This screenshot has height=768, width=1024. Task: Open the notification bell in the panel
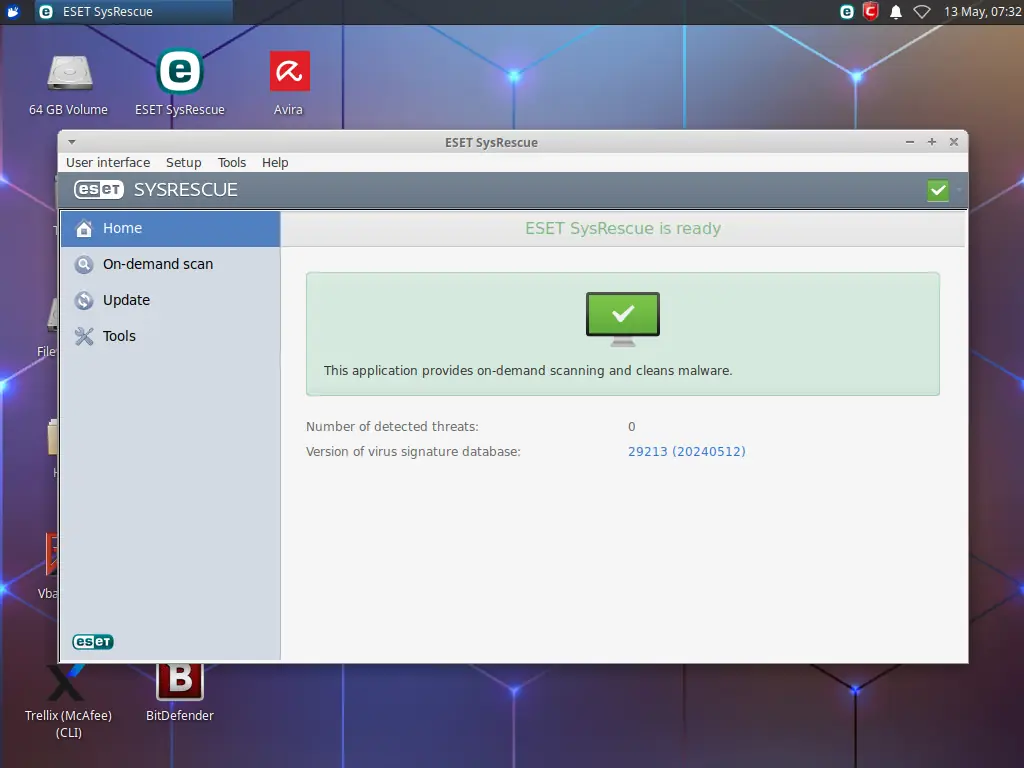[x=897, y=12]
